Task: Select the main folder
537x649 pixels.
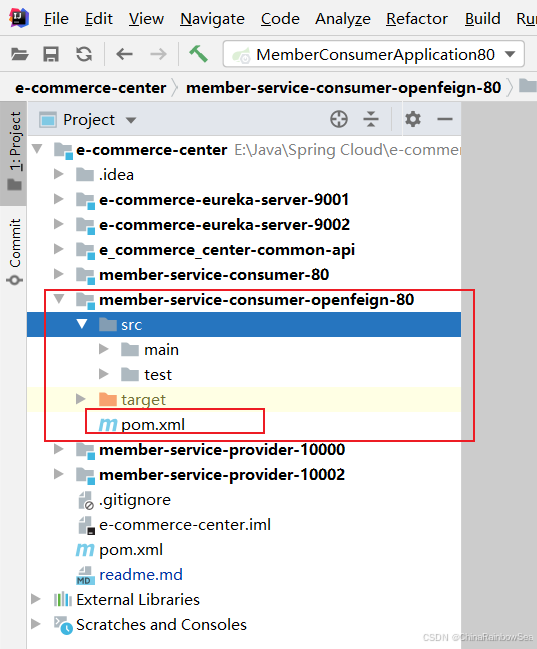Action: [161, 350]
